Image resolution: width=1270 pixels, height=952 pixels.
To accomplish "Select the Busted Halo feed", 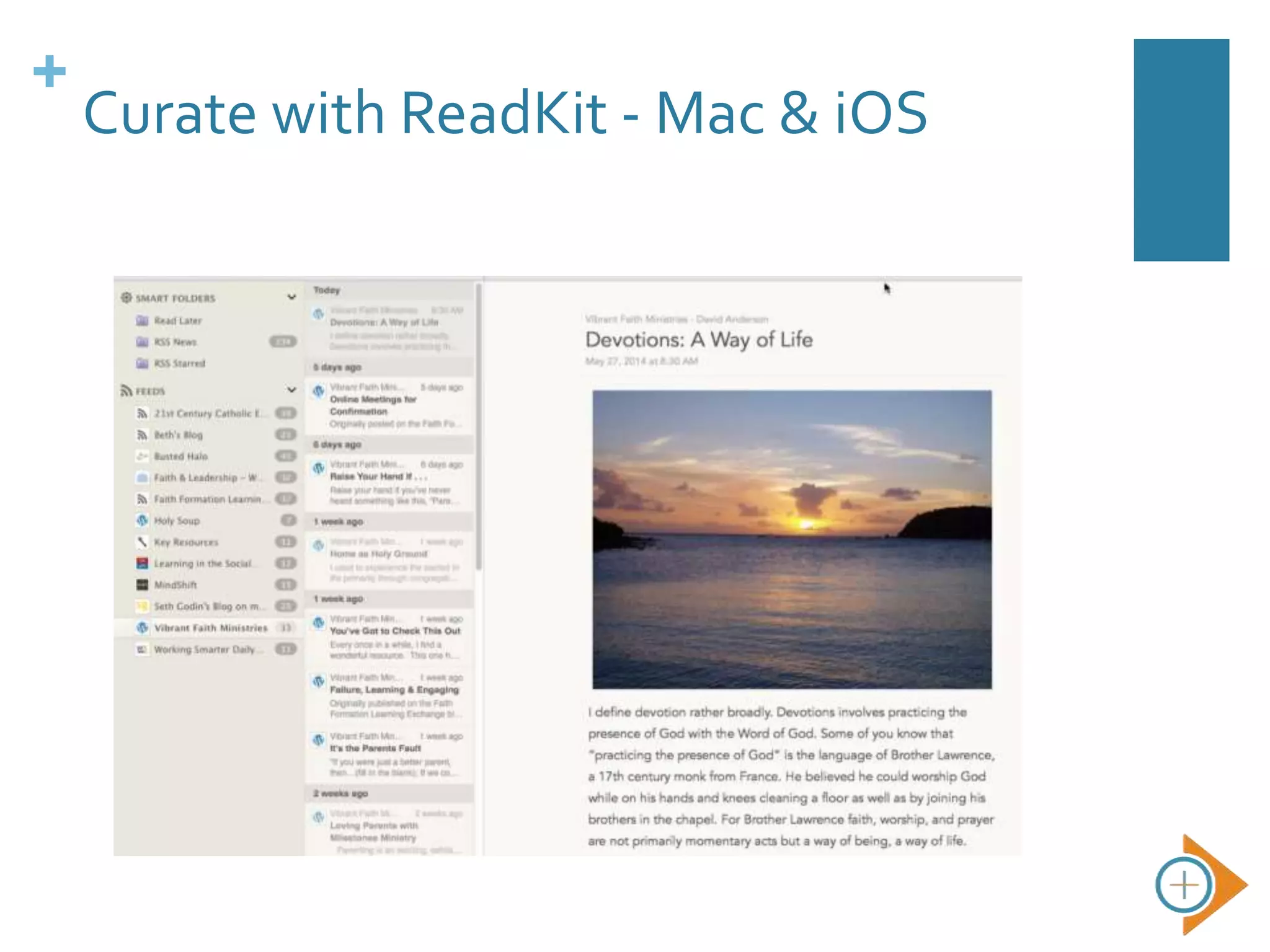I will [x=208, y=456].
